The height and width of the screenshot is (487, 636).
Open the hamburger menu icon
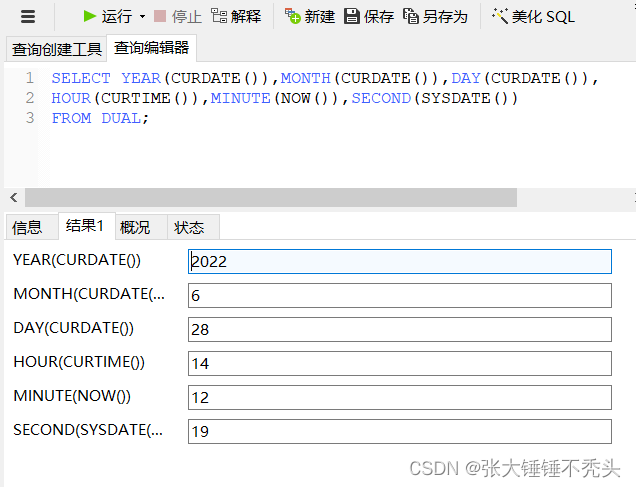coord(28,17)
